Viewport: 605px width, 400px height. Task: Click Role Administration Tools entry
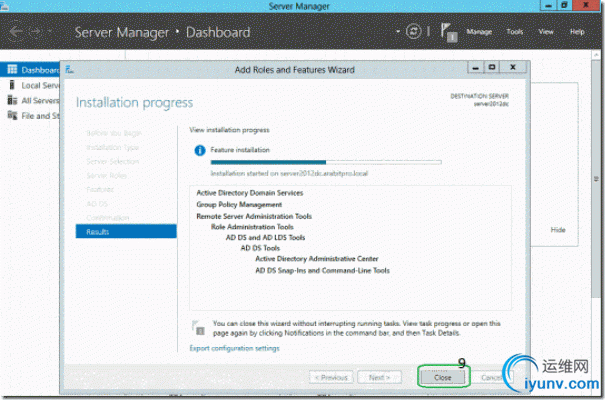click(x=252, y=227)
